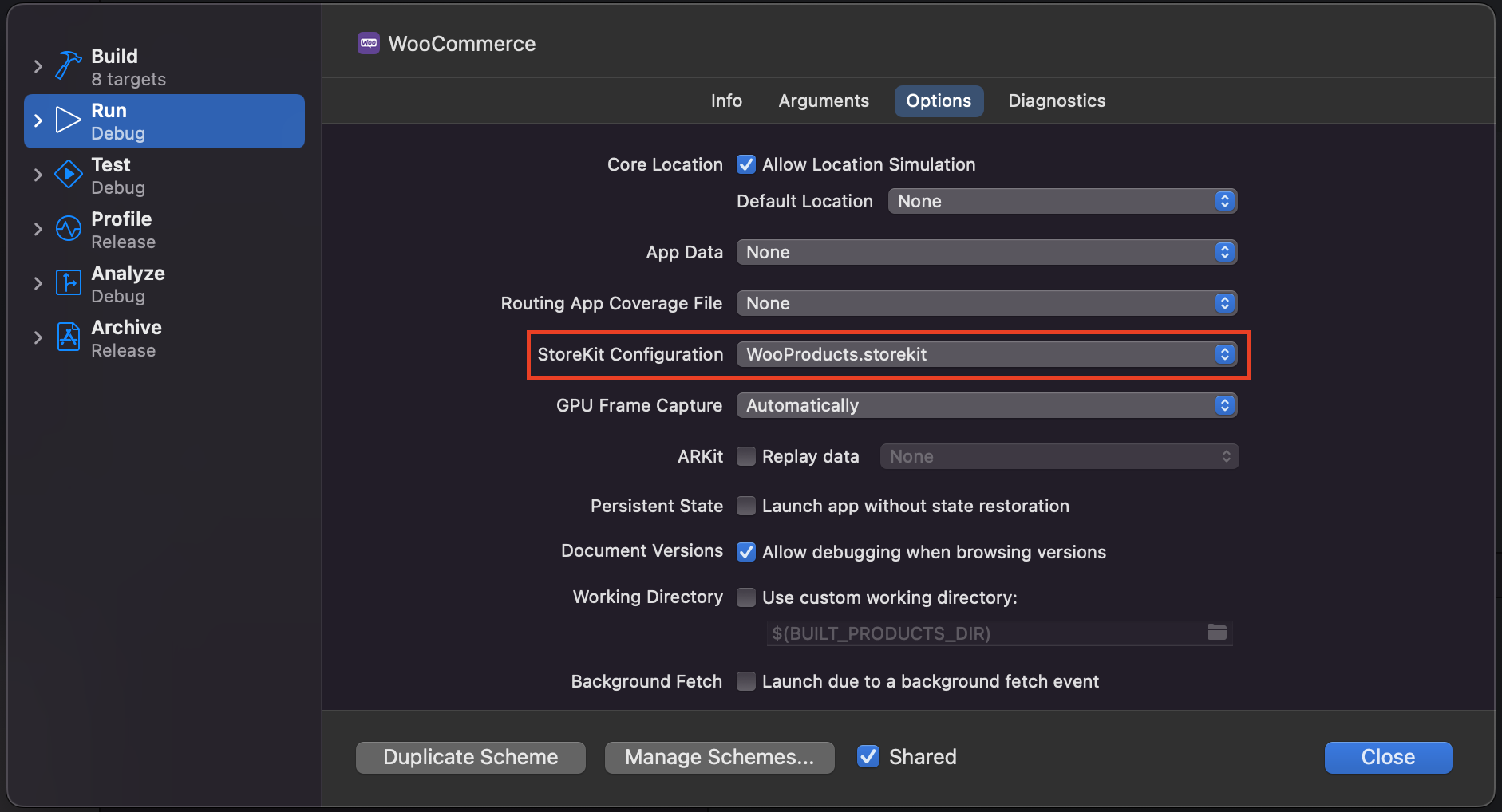
Task: Switch to the Info tab
Action: click(726, 101)
